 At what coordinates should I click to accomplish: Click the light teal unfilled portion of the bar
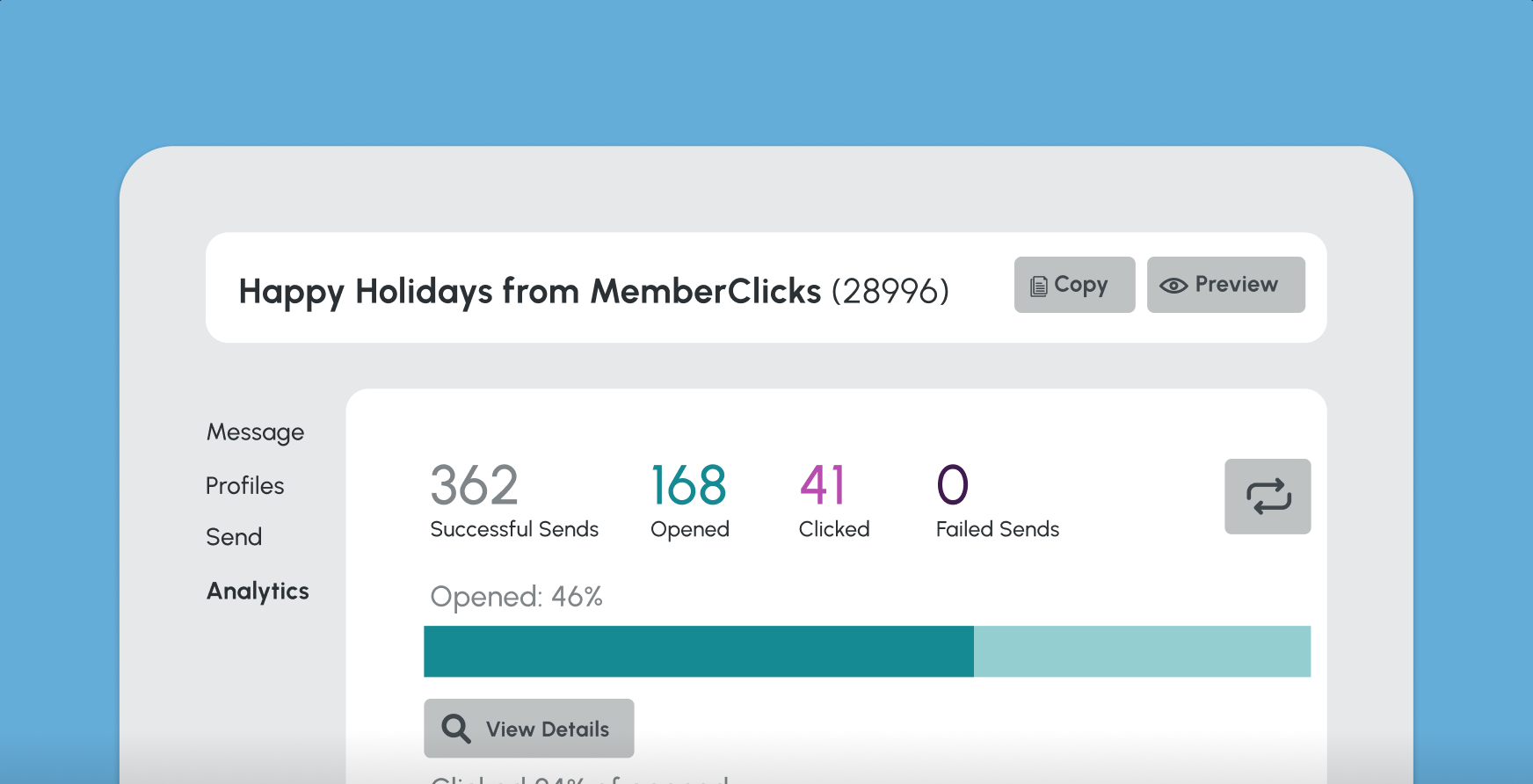(x=1141, y=651)
